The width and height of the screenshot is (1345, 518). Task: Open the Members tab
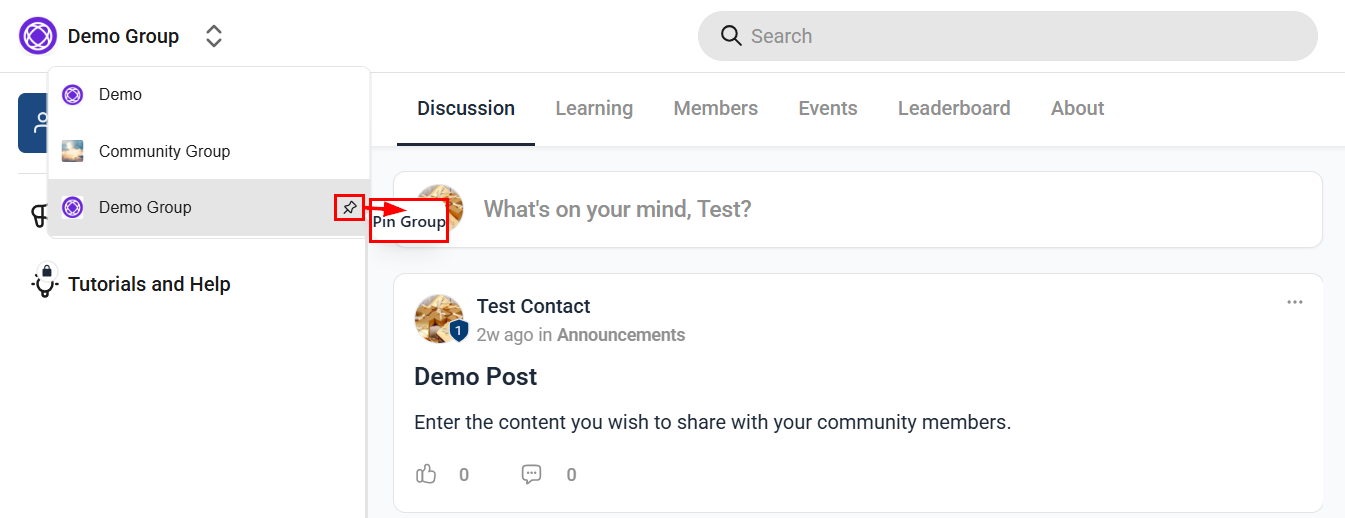tap(716, 108)
